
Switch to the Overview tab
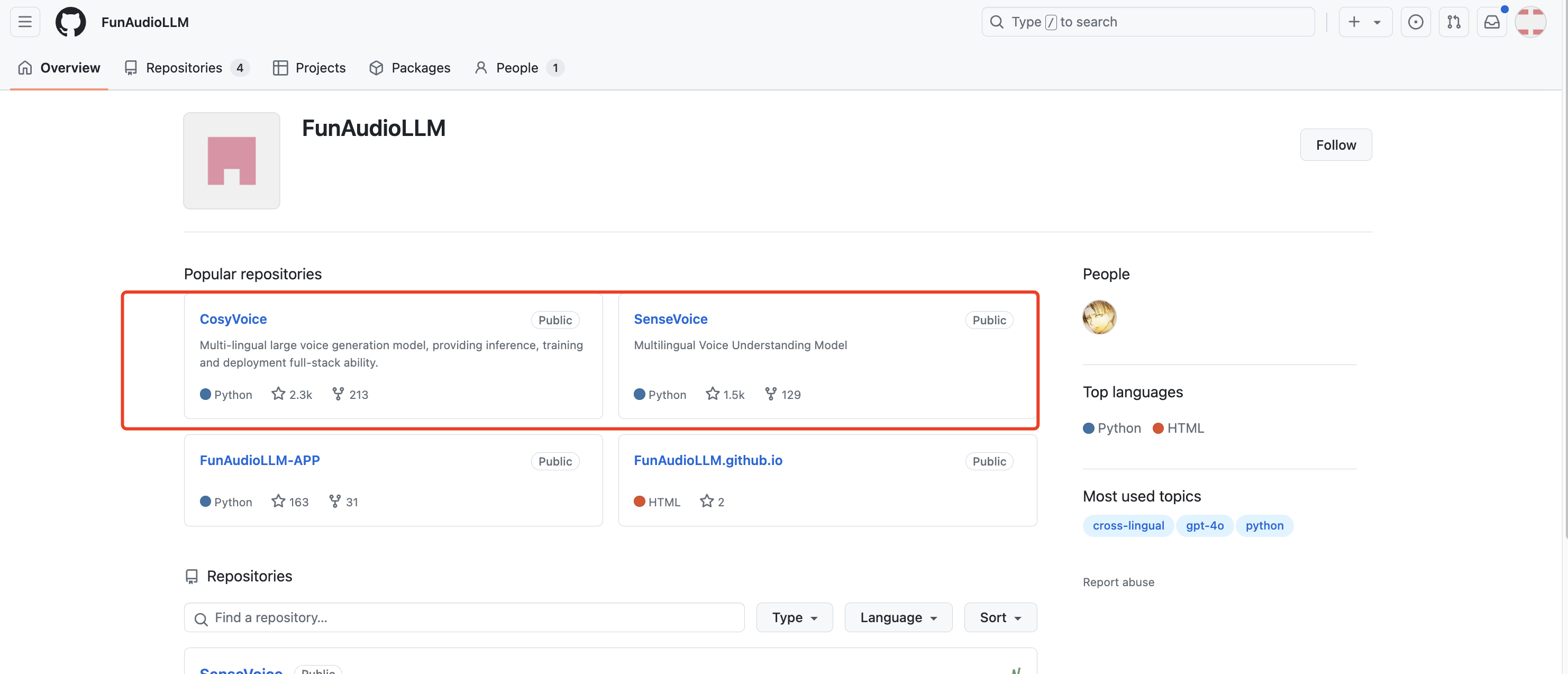(x=59, y=68)
